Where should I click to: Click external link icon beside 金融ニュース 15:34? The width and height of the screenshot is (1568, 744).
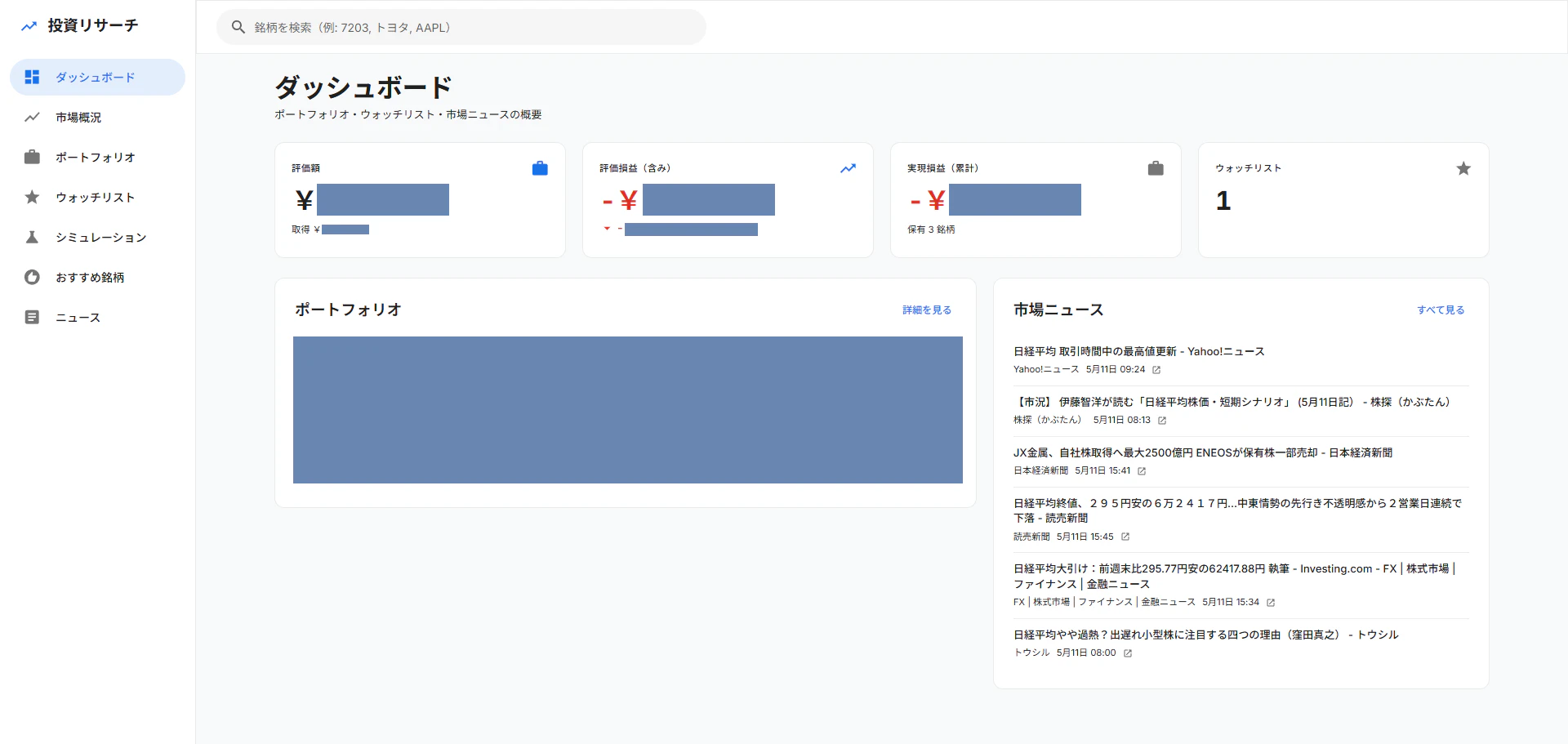1271,603
